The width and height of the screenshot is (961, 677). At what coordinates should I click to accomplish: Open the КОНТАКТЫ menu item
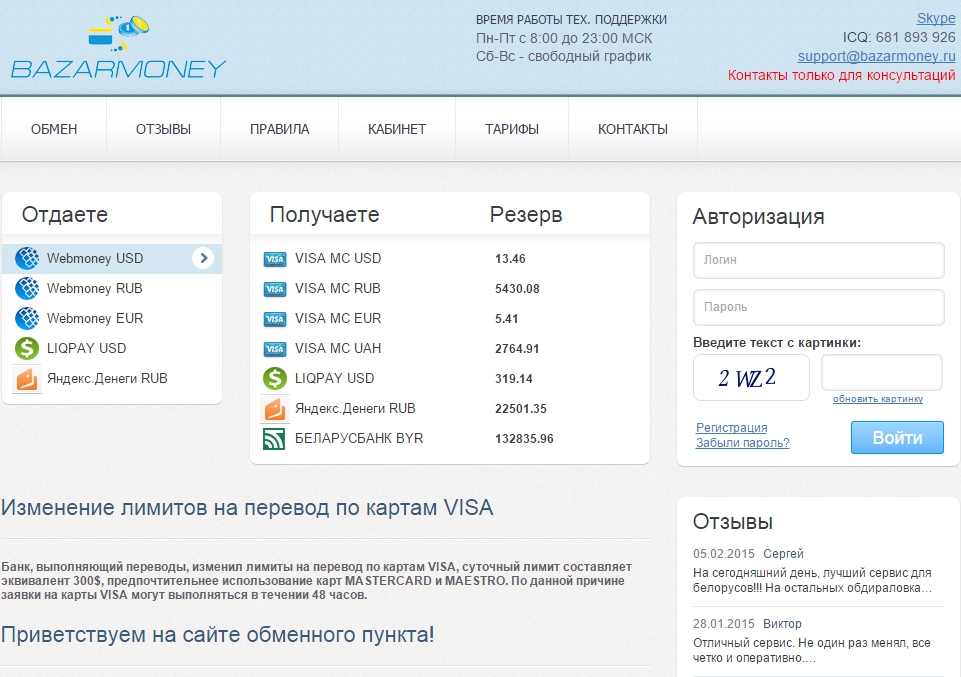[x=632, y=129]
